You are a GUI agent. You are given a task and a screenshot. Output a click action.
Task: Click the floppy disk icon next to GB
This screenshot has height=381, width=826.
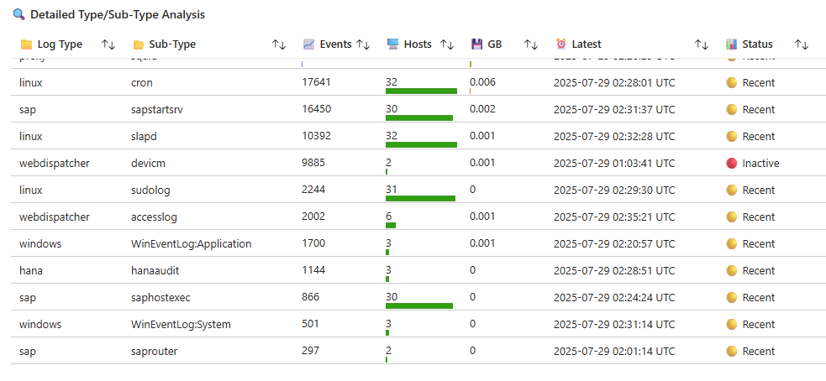point(477,44)
